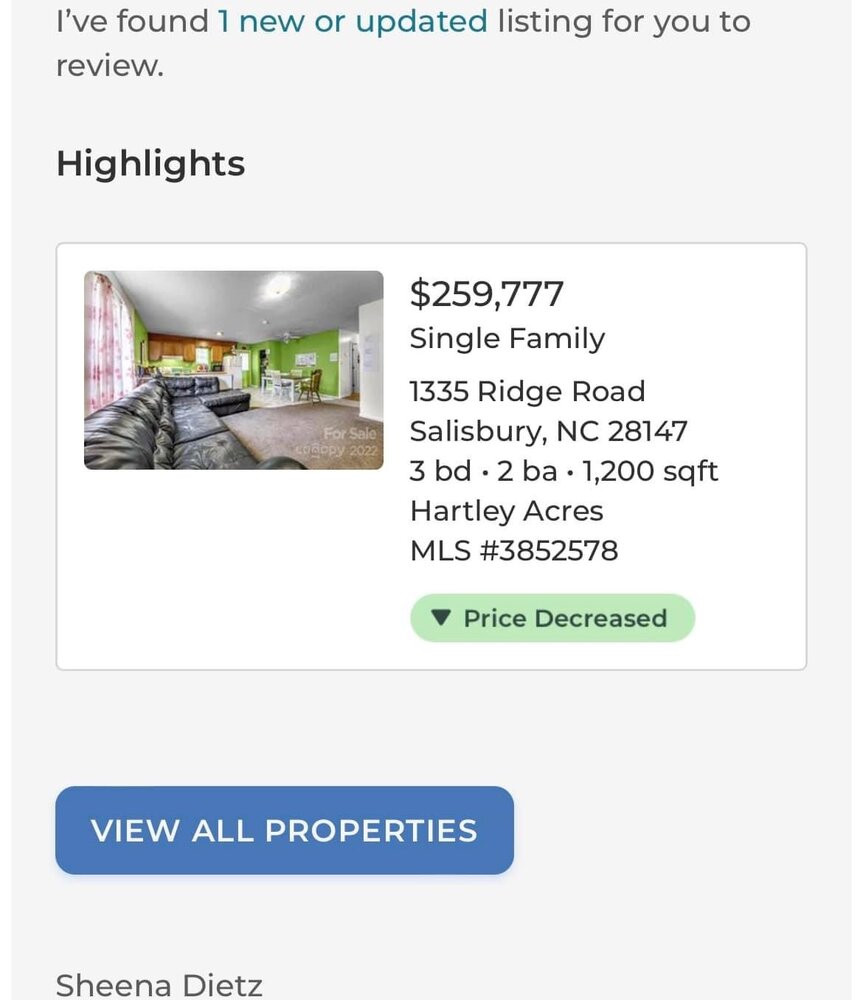Click the Single Family property type

click(507, 339)
